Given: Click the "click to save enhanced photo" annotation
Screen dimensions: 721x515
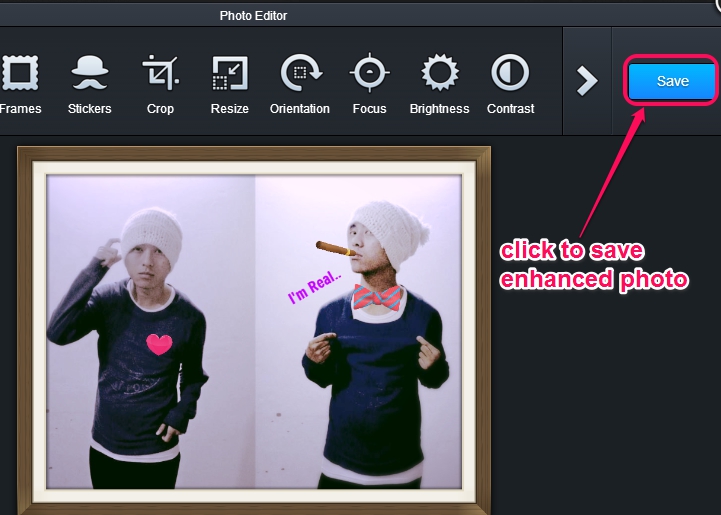Looking at the screenshot, I should pos(593,264).
